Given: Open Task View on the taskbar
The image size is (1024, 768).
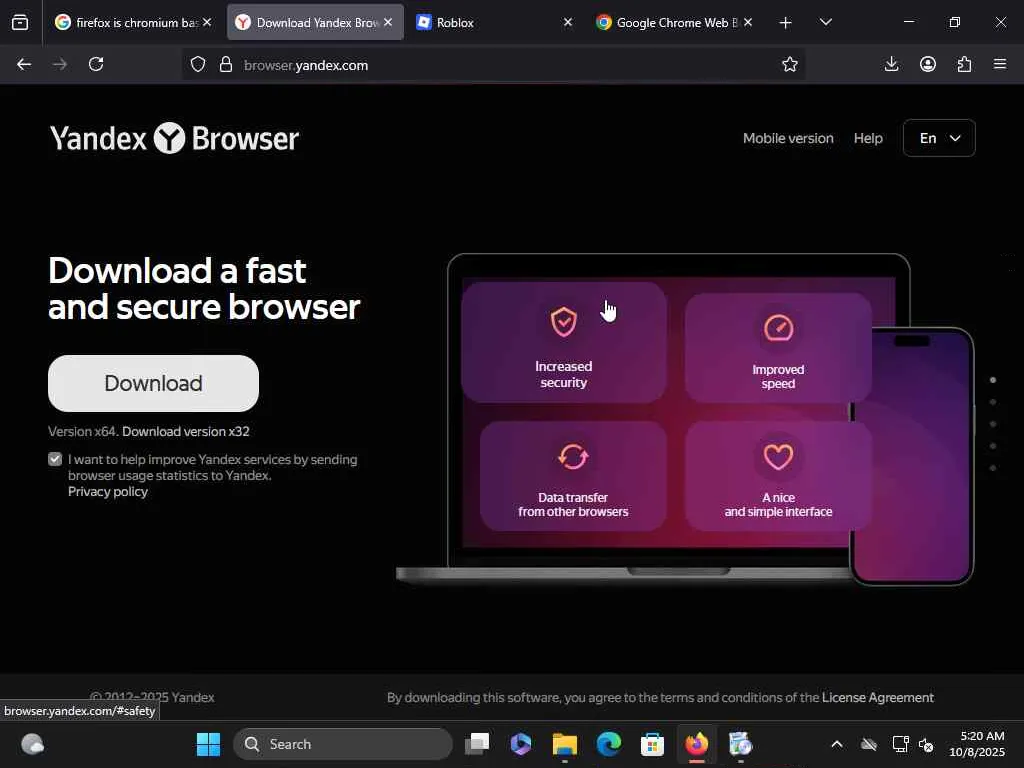Looking at the screenshot, I should pyautogui.click(x=477, y=744).
